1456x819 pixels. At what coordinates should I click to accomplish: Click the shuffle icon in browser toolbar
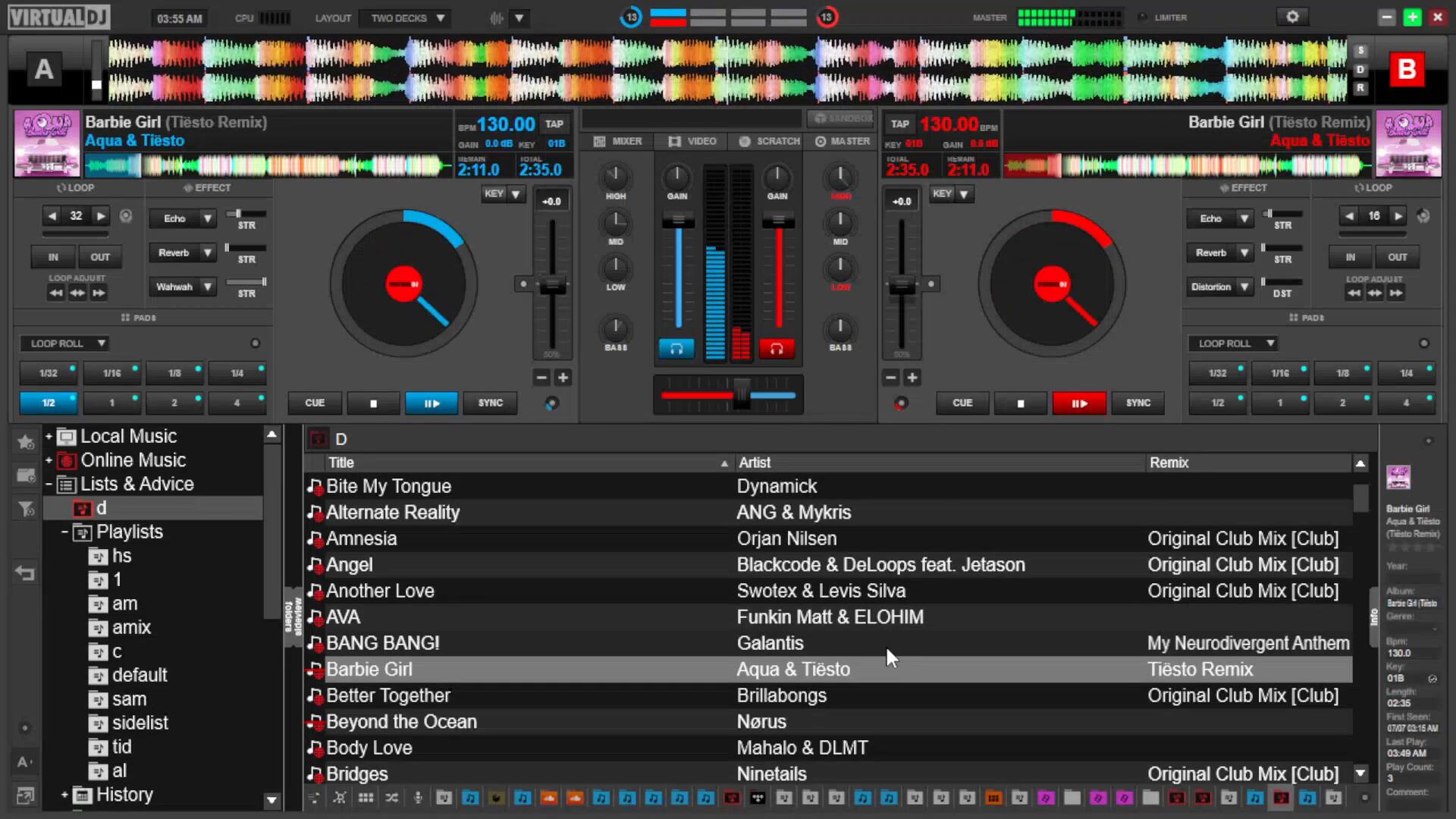tap(391, 798)
